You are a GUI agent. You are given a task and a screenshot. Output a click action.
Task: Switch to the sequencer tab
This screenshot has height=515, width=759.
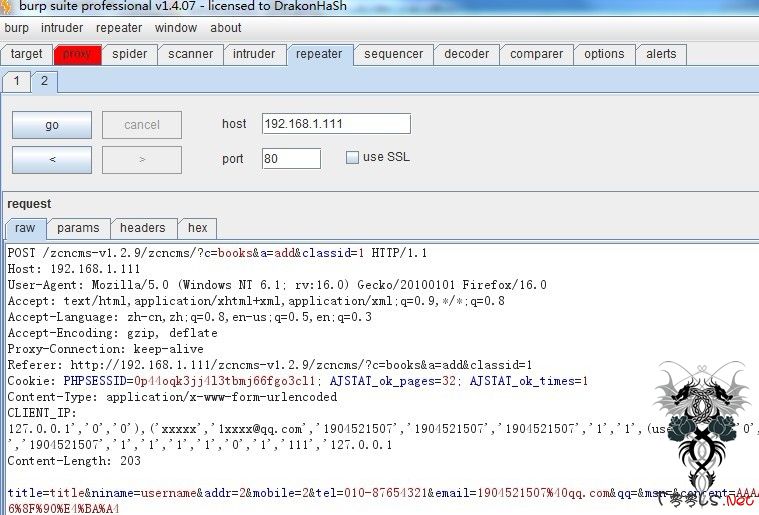pyautogui.click(x=393, y=54)
